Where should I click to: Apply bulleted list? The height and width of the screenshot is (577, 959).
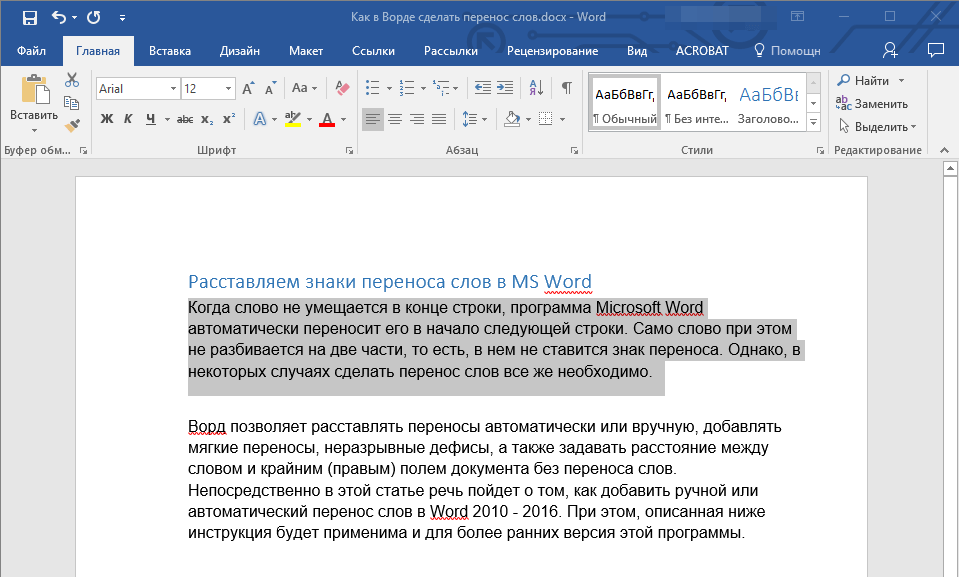372,88
